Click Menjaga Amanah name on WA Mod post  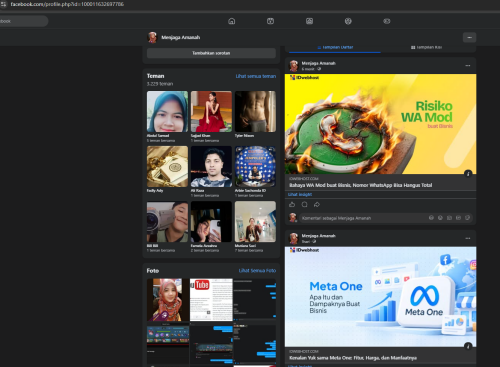tap(318, 63)
